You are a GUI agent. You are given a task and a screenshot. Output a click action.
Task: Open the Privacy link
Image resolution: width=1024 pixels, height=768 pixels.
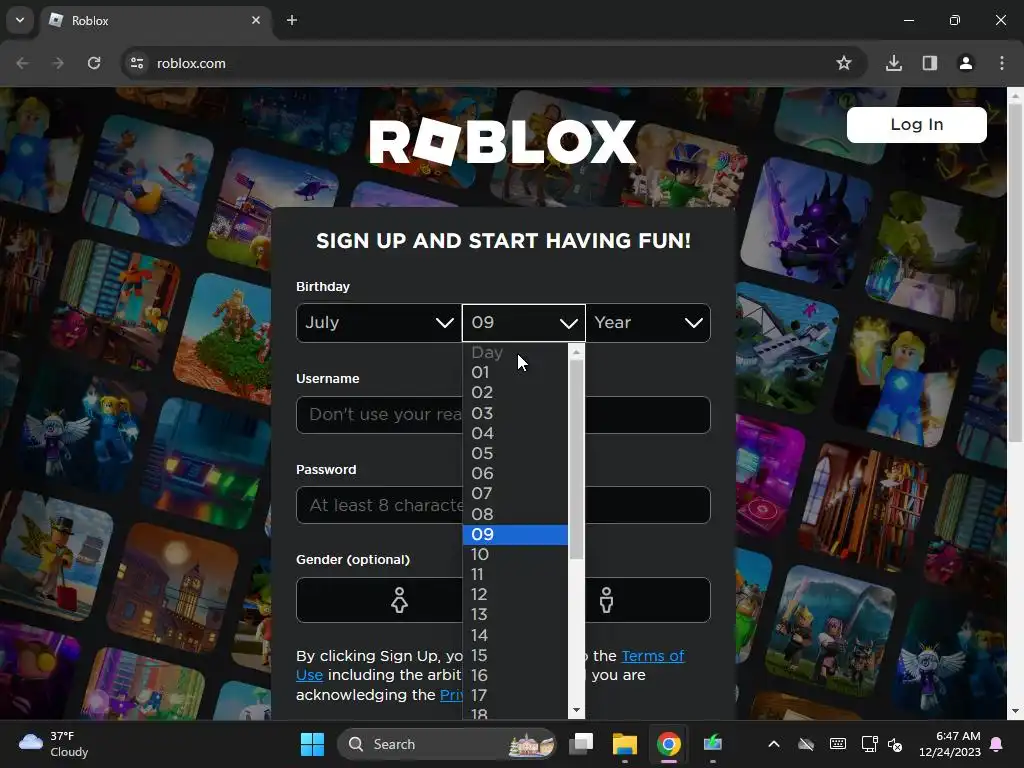point(451,695)
